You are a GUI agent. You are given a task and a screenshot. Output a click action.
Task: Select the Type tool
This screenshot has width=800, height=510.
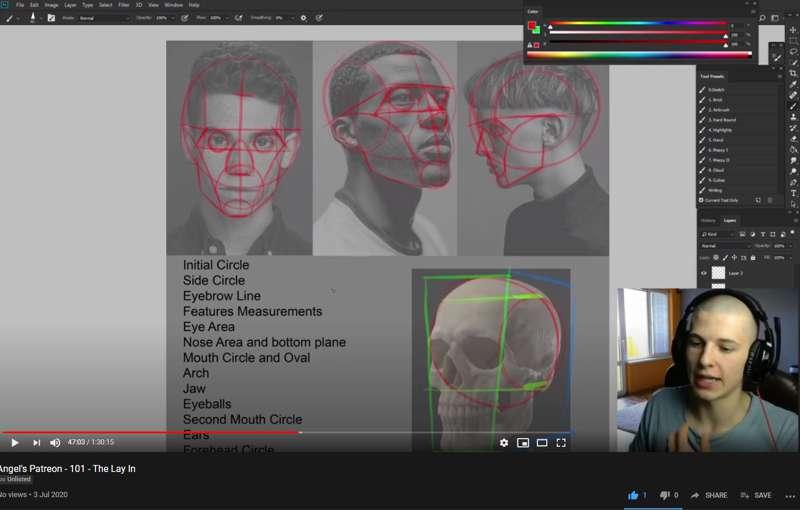coord(793,193)
